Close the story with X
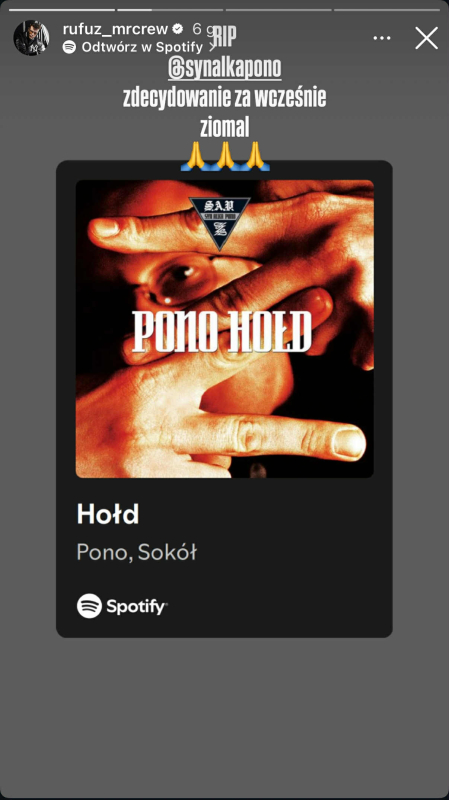449x800 pixels. [x=427, y=38]
